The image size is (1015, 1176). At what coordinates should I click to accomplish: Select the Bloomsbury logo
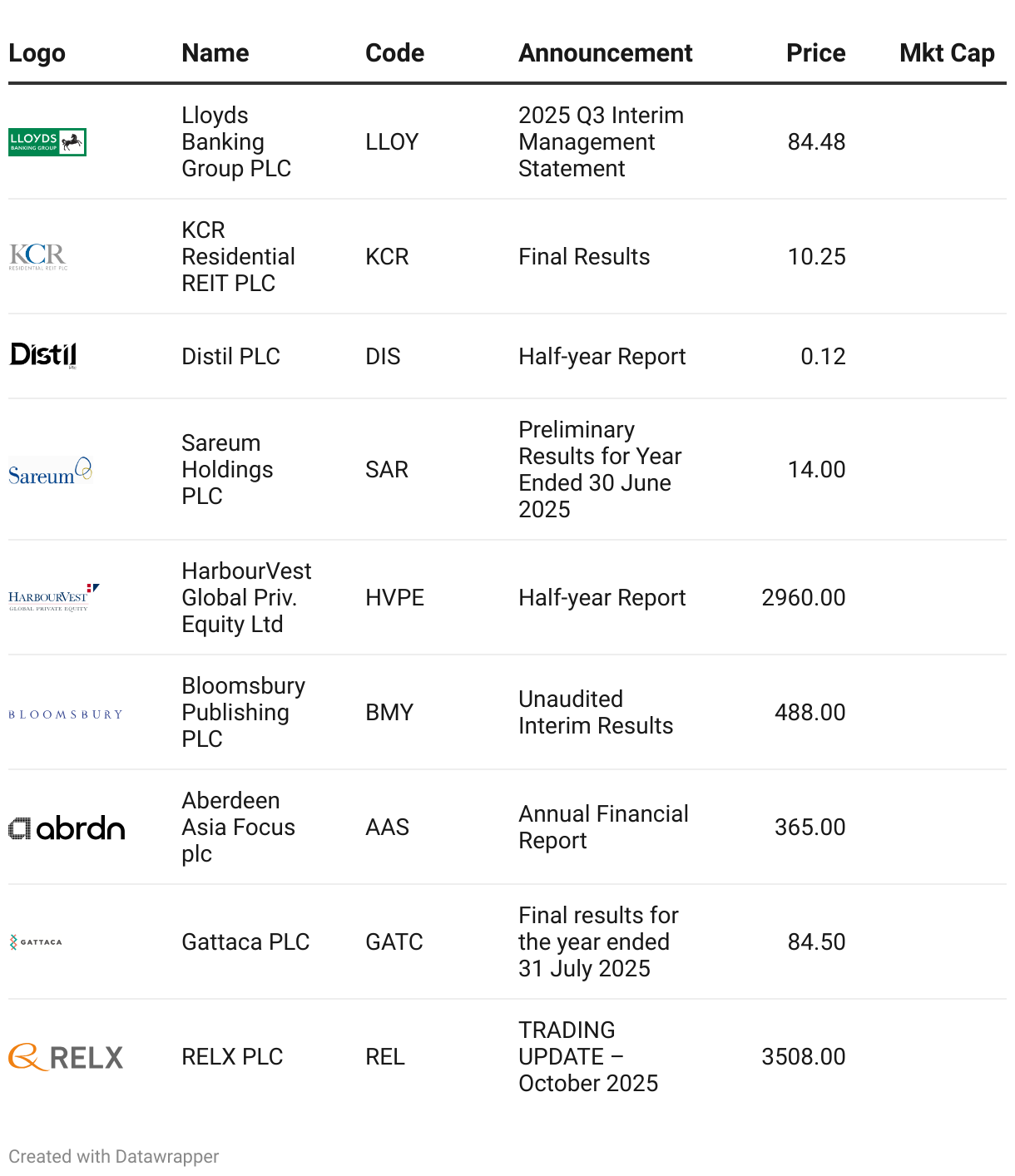tap(66, 714)
